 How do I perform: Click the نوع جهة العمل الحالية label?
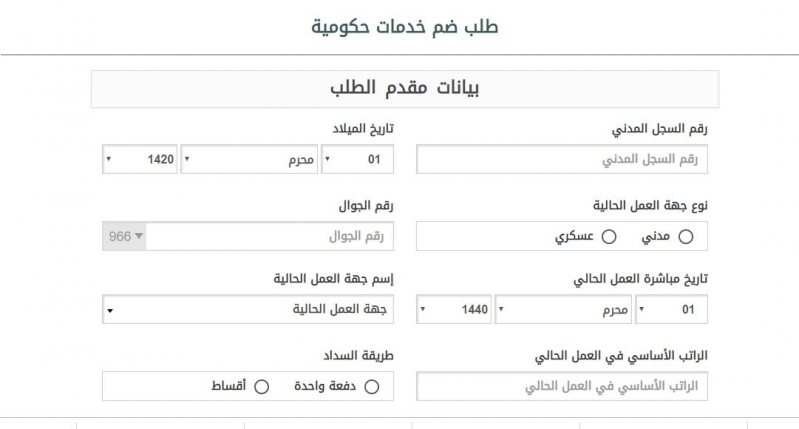[650, 206]
